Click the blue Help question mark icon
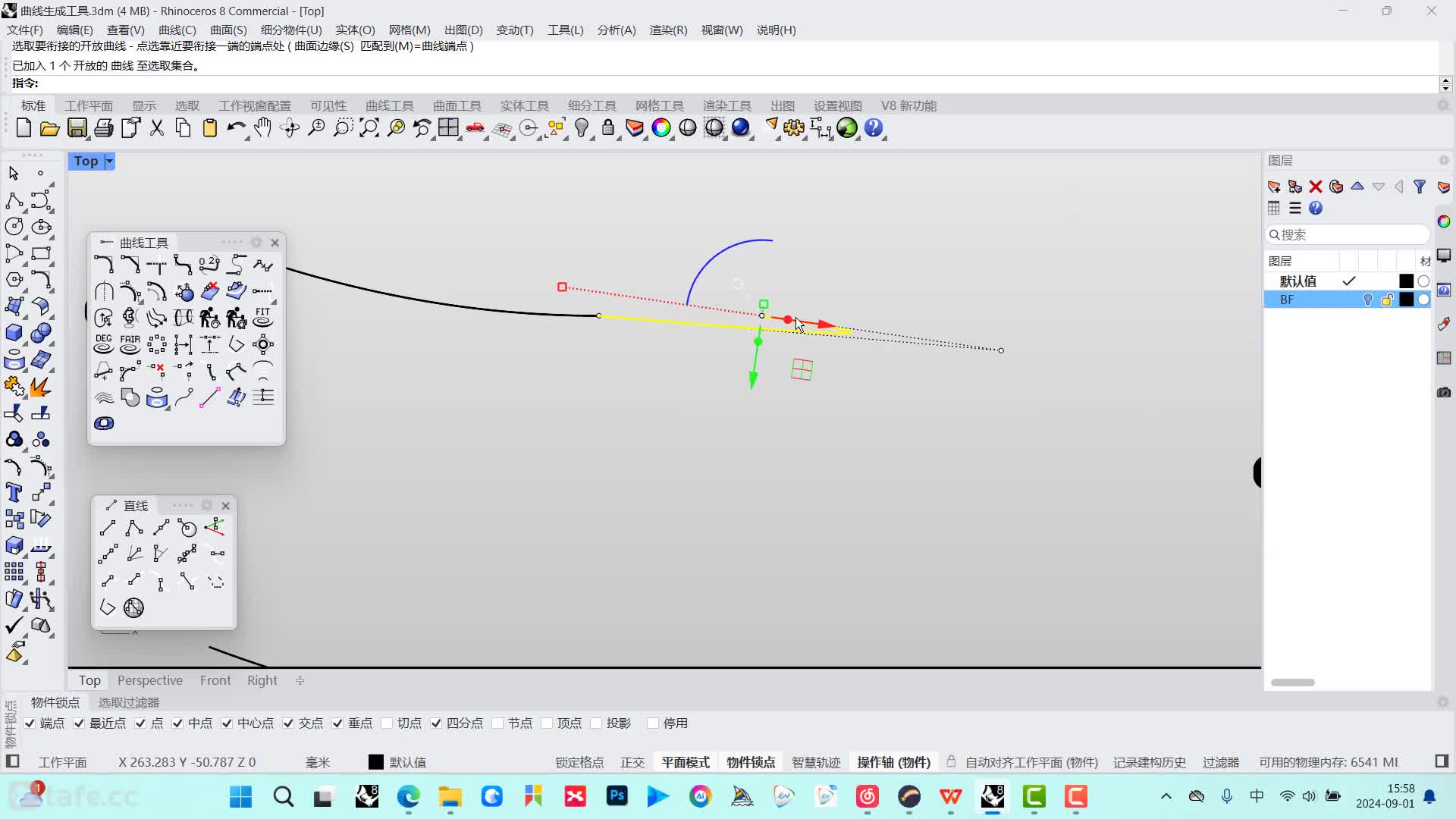This screenshot has height=819, width=1456. point(874,128)
